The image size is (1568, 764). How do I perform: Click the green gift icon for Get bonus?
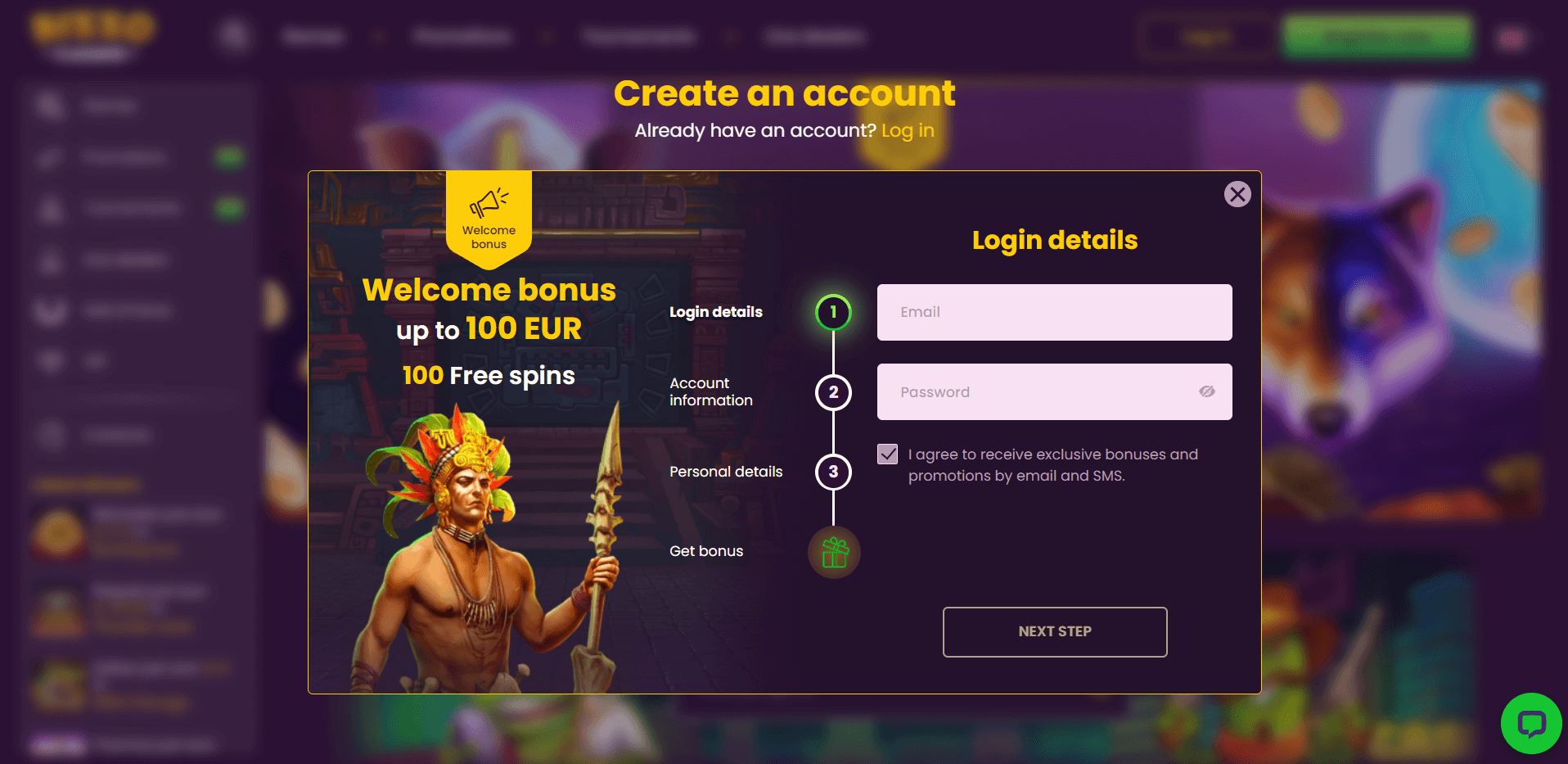point(834,553)
